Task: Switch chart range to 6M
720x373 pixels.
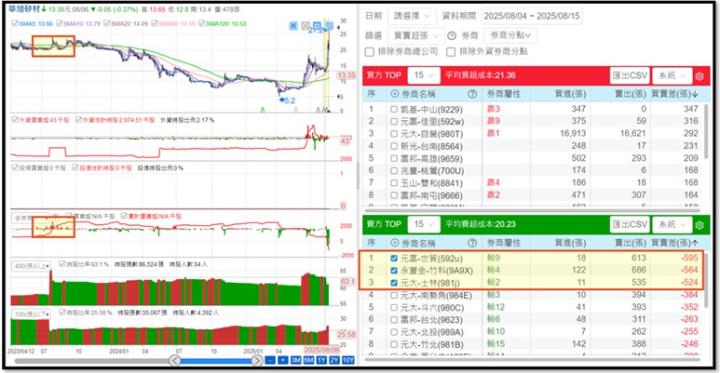Action: (x=309, y=361)
